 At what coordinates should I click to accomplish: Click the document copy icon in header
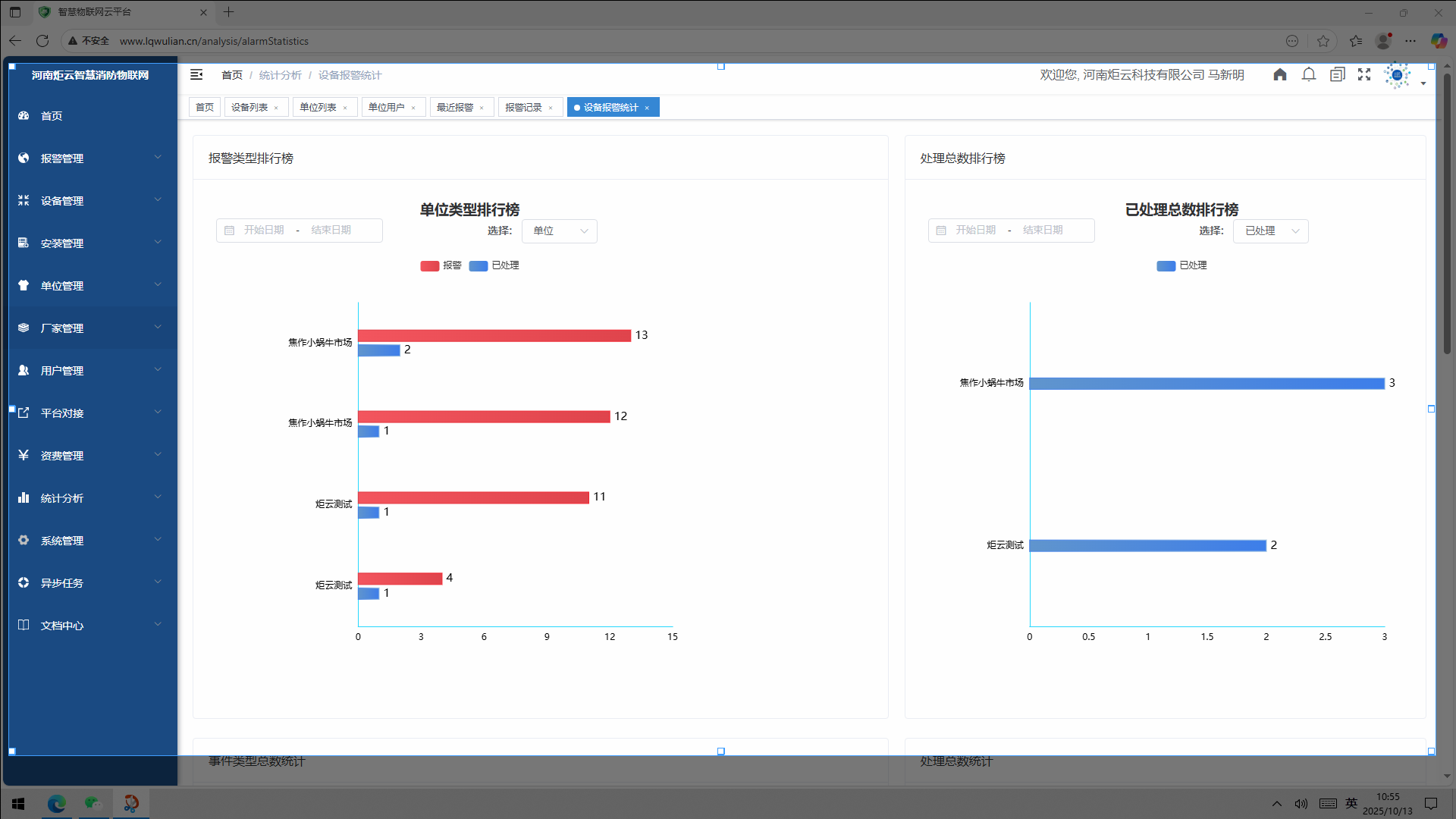pos(1337,74)
